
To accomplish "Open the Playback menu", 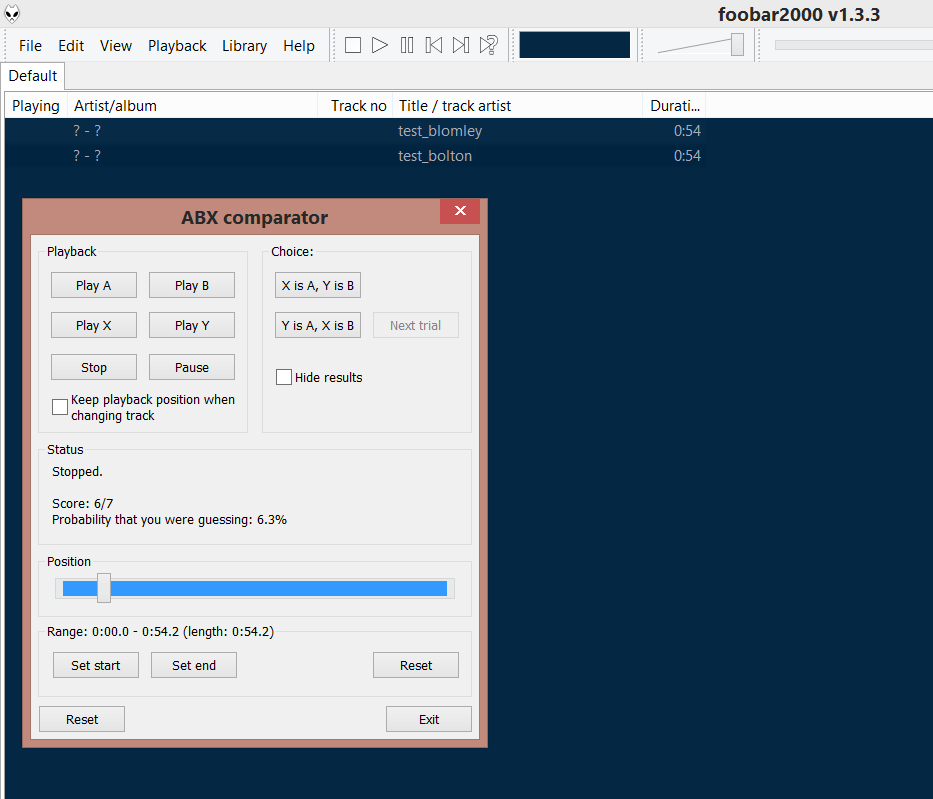I will [x=177, y=46].
